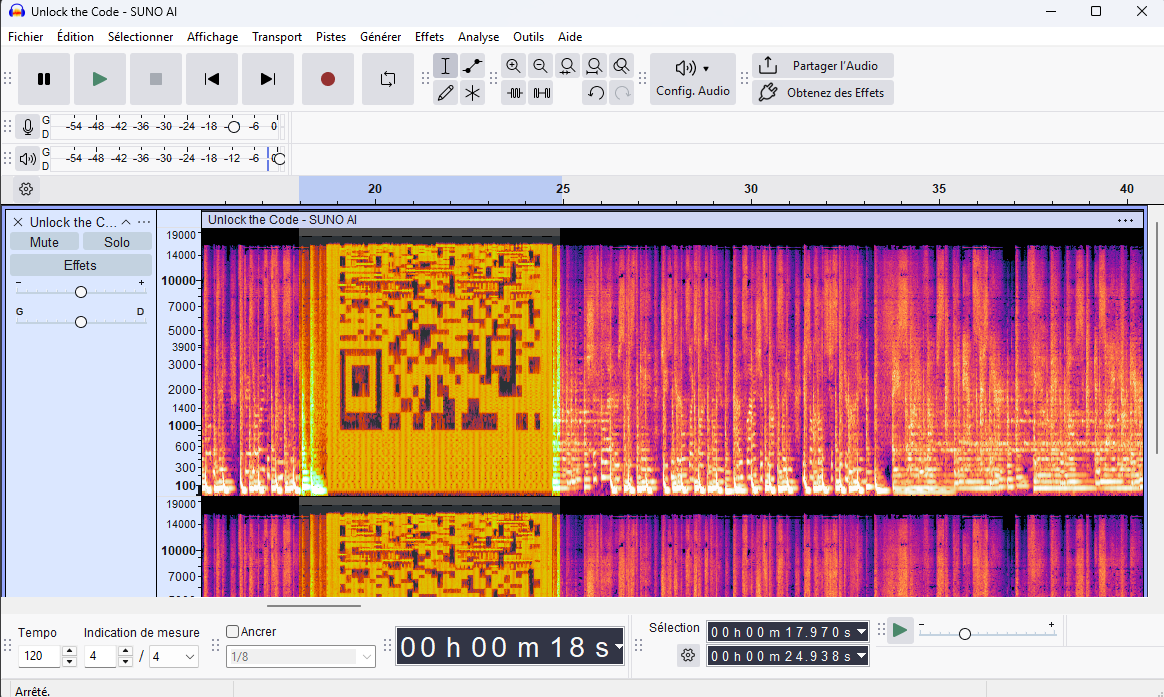
Task: Click the Partager l'Audio button
Action: pos(822,66)
